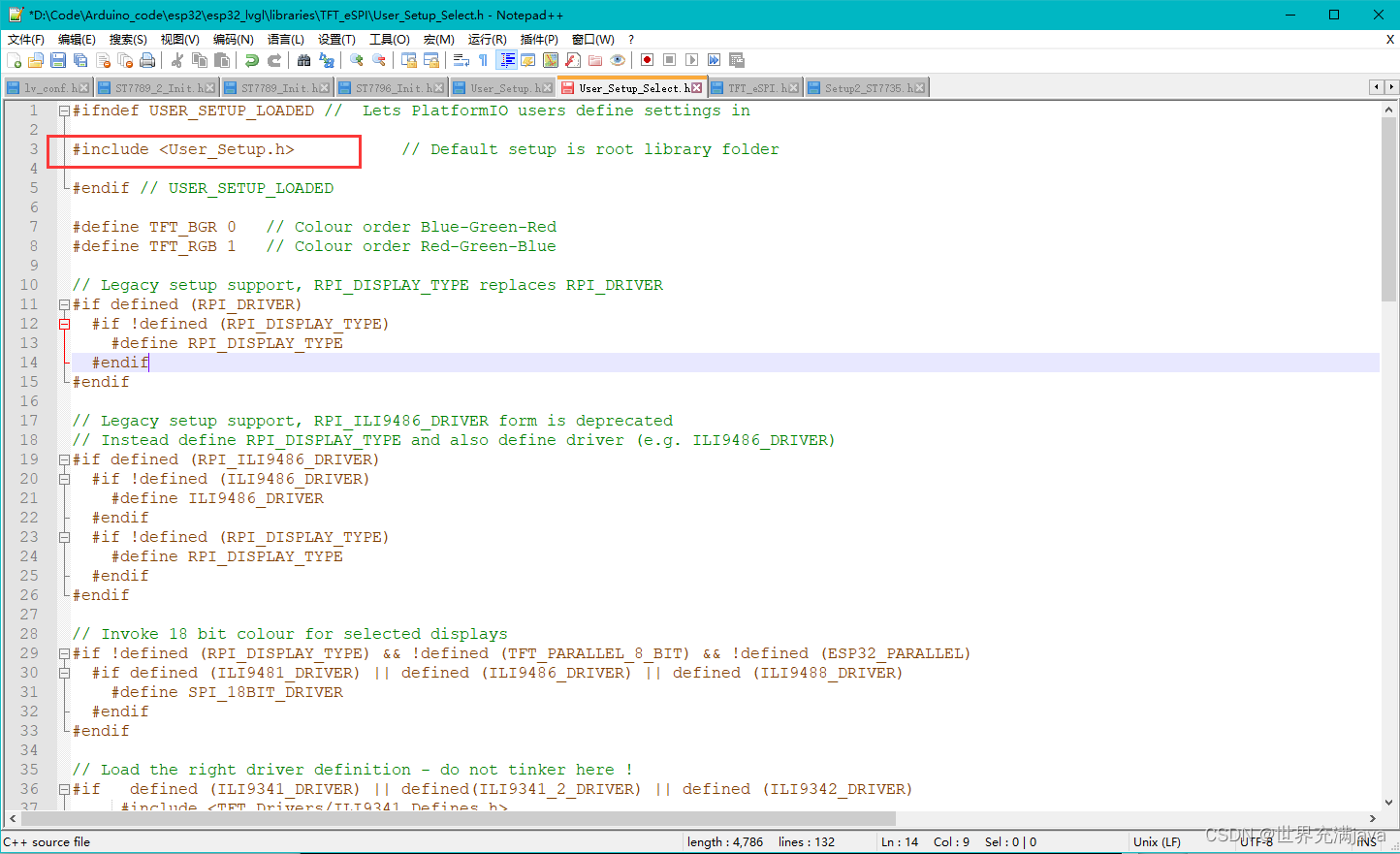Viewport: 1400px width, 854px height.
Task: Click the vertical scrollbar down arrow
Action: [x=1389, y=803]
